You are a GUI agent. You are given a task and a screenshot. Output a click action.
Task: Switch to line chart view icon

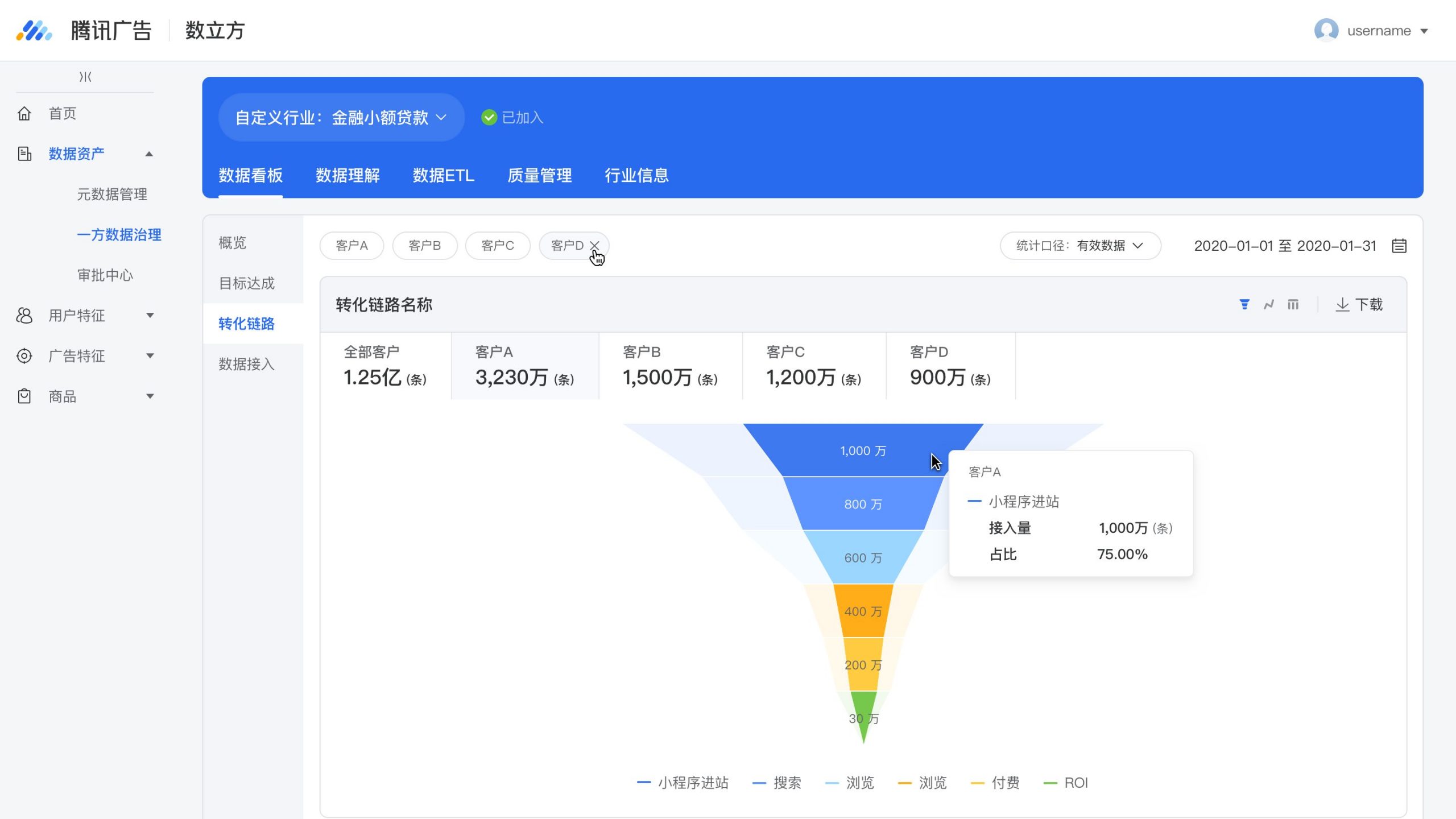[x=1269, y=305]
